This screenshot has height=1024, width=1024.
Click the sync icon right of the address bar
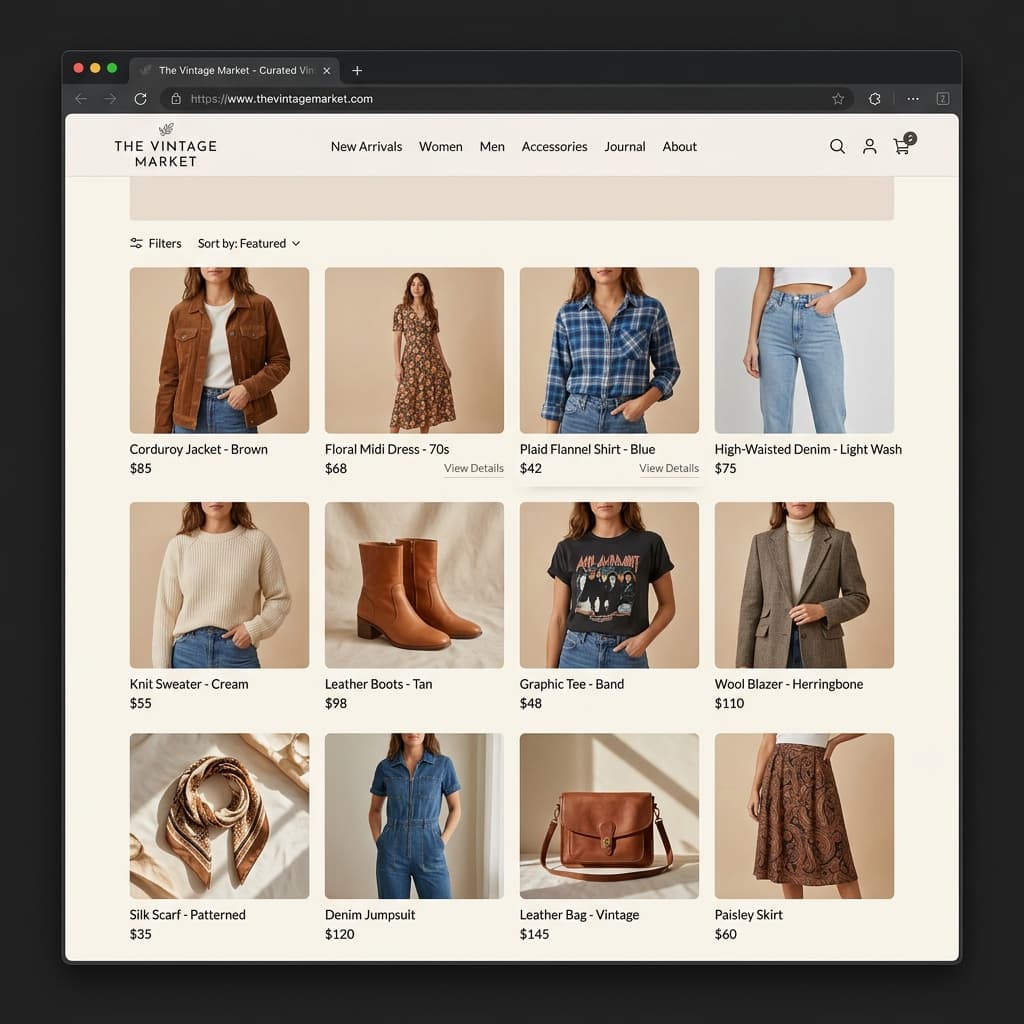pos(874,98)
